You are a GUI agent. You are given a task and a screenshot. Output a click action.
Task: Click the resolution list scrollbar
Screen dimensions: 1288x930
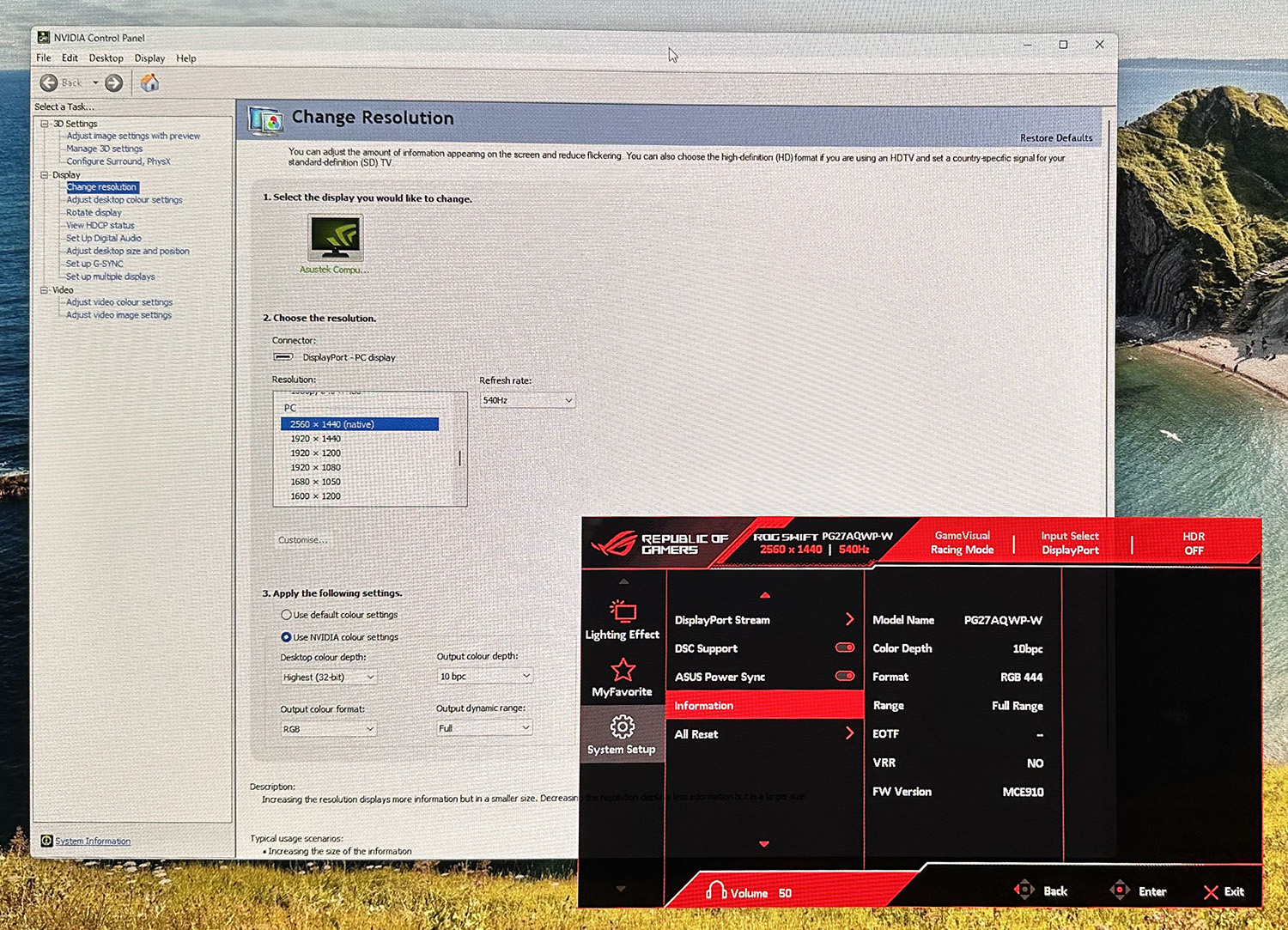(x=460, y=459)
